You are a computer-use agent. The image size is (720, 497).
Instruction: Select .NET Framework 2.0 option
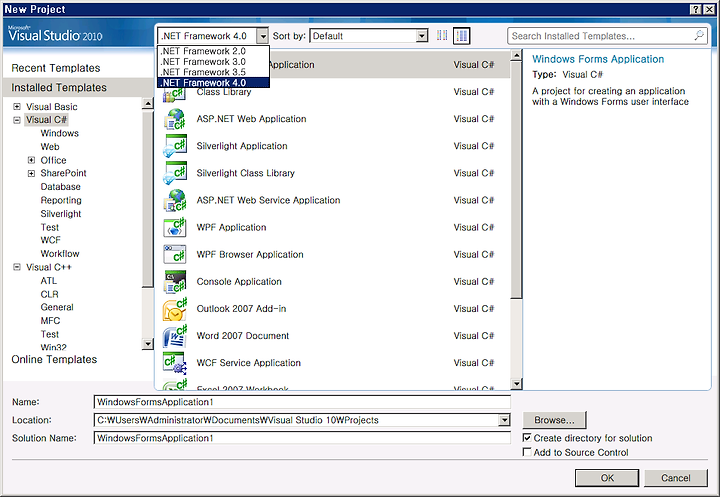(213, 51)
